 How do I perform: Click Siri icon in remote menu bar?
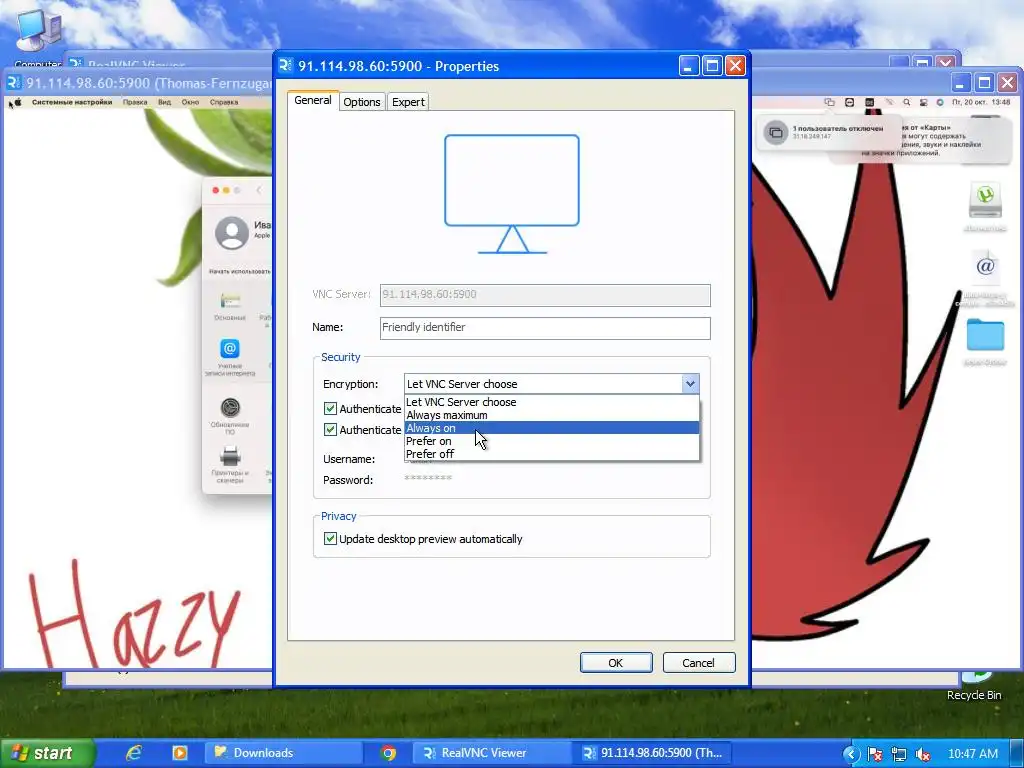pos(940,103)
